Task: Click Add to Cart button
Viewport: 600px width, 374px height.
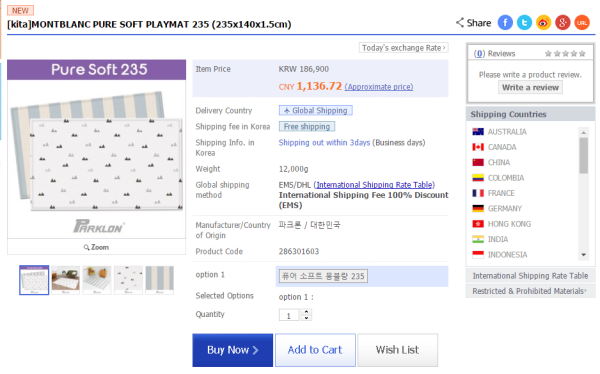Action: click(315, 350)
